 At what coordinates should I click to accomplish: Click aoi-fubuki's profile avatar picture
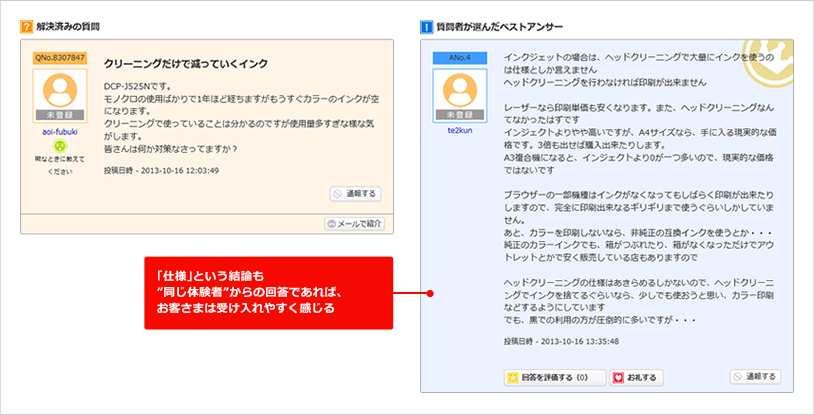[60, 96]
